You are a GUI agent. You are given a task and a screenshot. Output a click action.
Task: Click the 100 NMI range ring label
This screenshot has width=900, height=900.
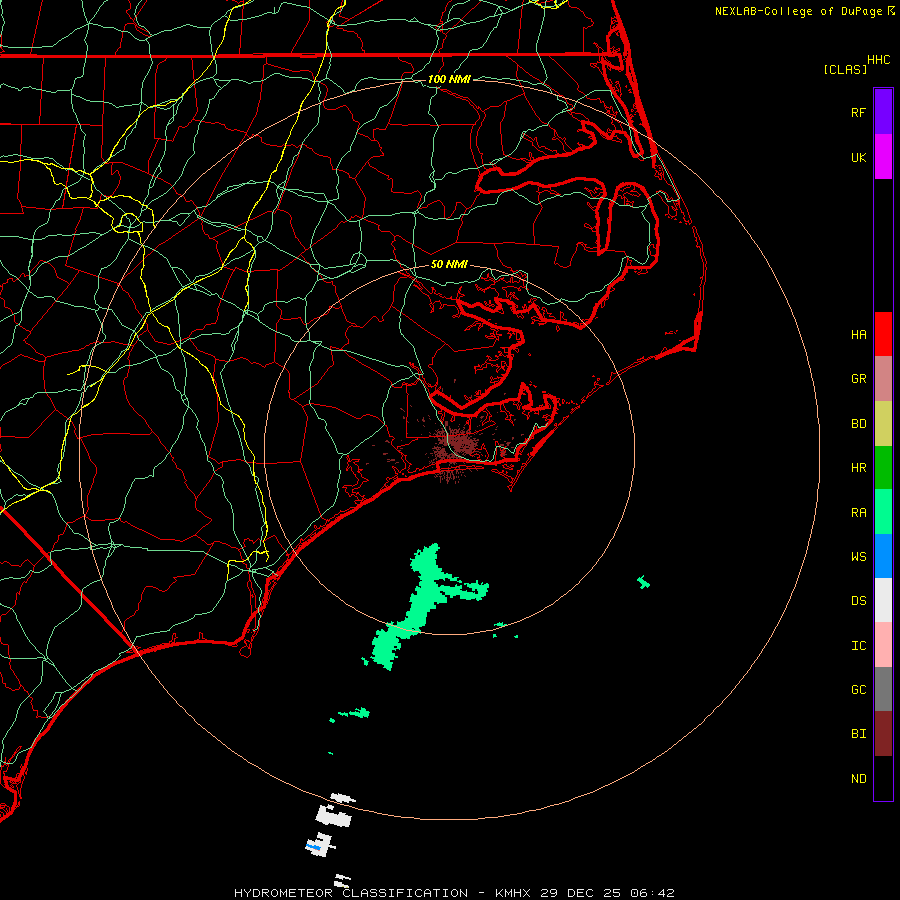[x=449, y=79]
